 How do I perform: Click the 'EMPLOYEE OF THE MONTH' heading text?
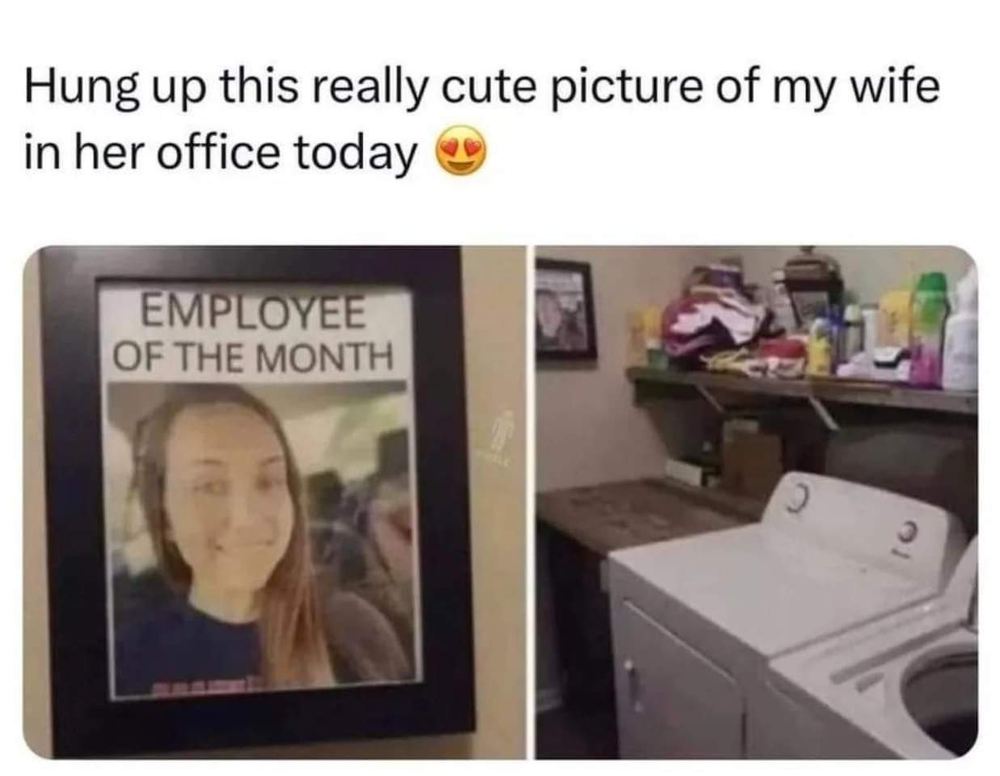pyautogui.click(x=253, y=333)
